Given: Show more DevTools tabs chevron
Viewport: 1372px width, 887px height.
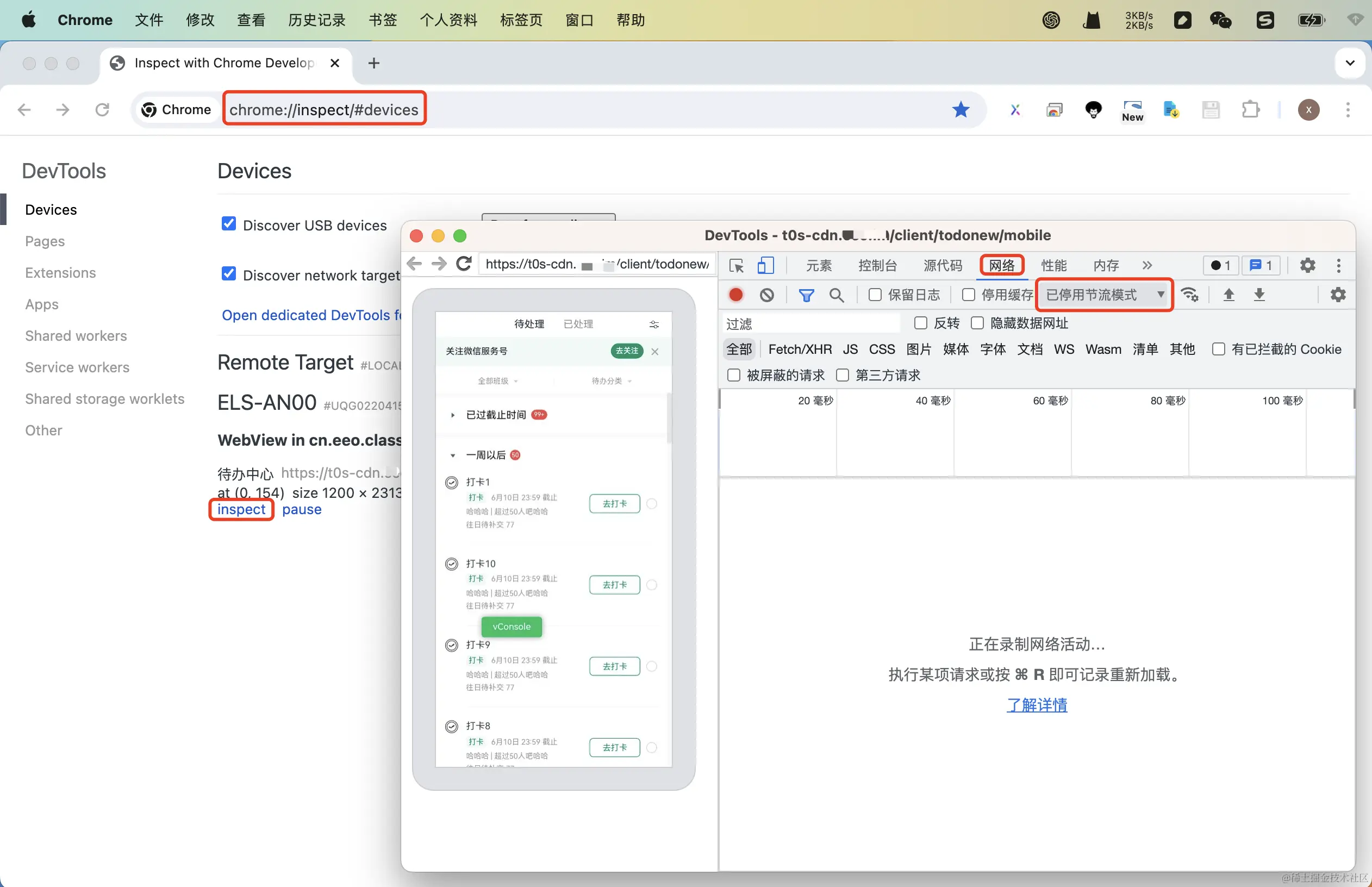Looking at the screenshot, I should pos(1147,266).
